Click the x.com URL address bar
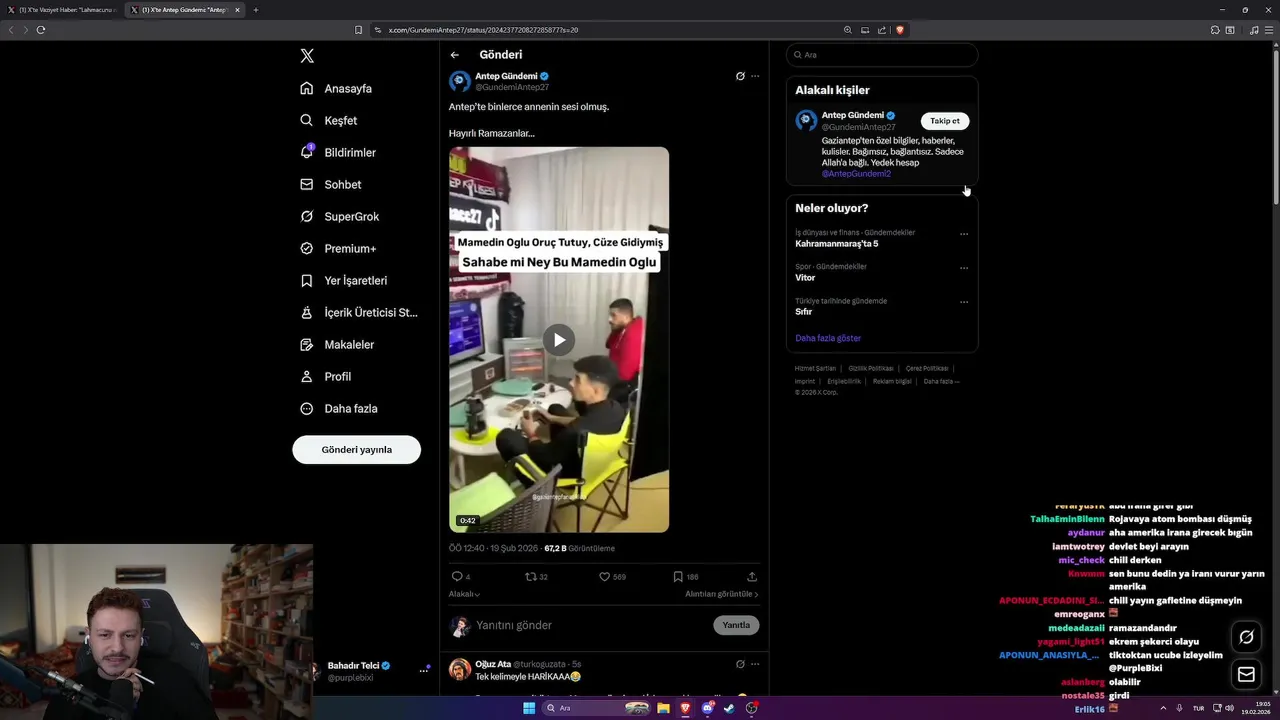1280x720 pixels. click(610, 30)
